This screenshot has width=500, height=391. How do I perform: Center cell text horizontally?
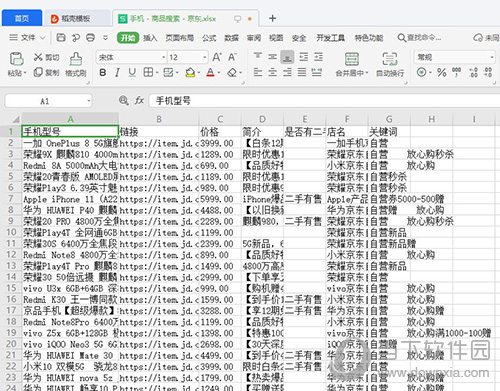[x=272, y=72]
